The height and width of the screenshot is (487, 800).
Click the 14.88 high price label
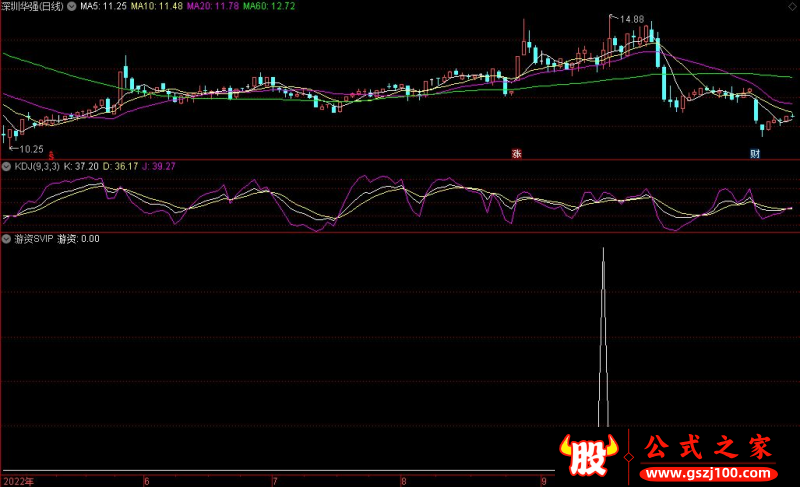(x=632, y=19)
